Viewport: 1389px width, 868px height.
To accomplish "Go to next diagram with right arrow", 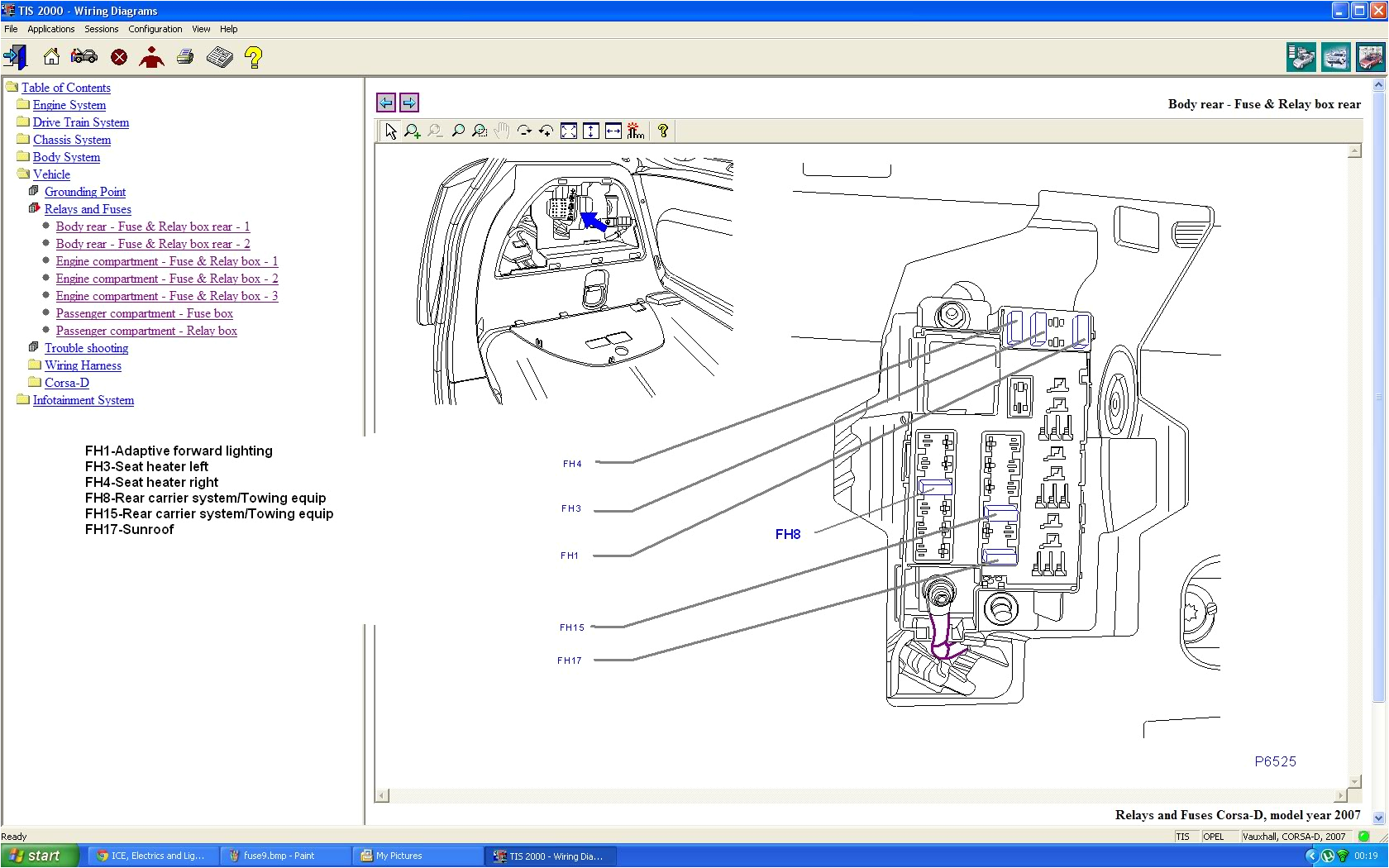I will (409, 103).
